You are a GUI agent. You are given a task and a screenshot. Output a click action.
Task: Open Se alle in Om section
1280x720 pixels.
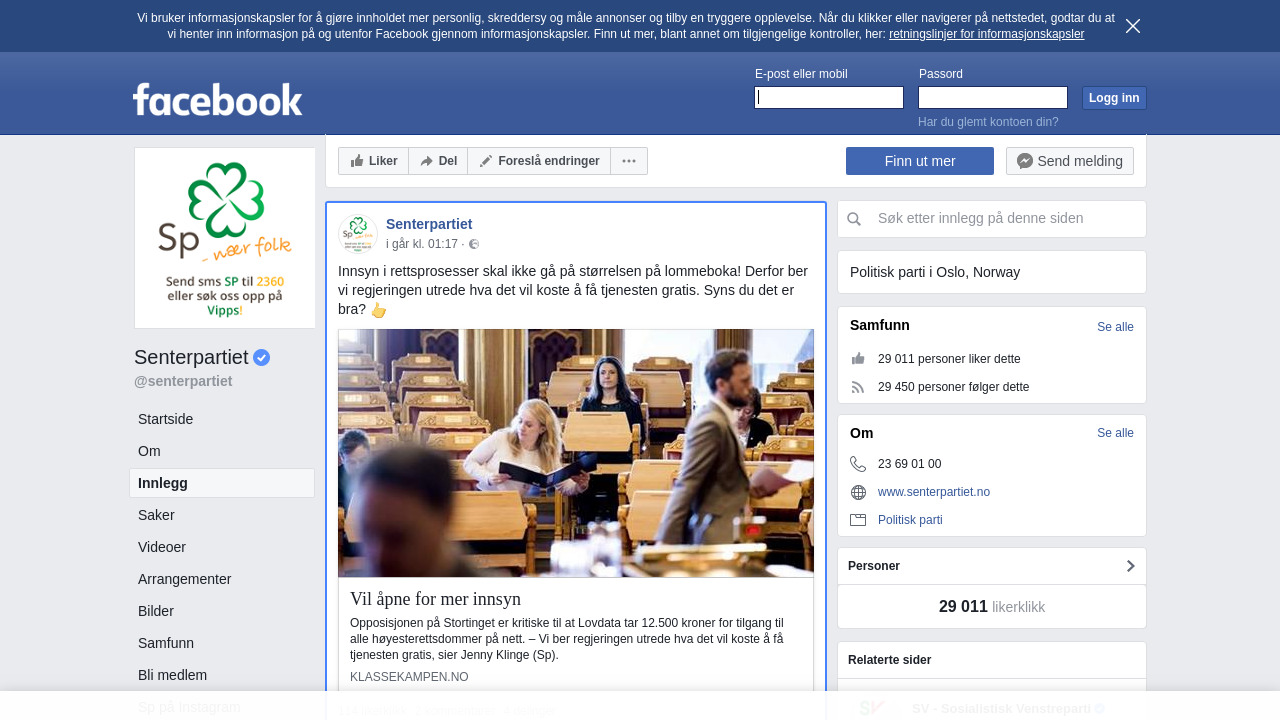click(1115, 433)
